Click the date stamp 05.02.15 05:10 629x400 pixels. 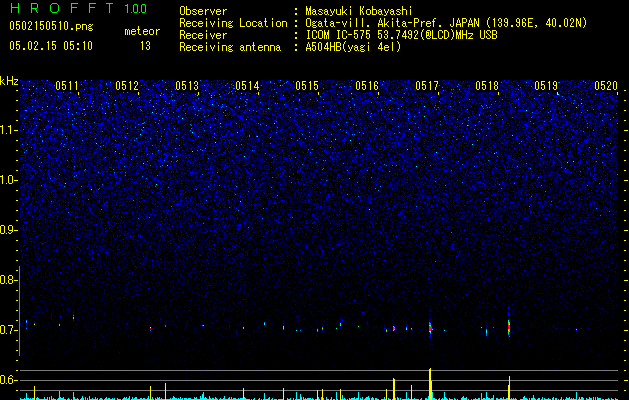point(51,46)
